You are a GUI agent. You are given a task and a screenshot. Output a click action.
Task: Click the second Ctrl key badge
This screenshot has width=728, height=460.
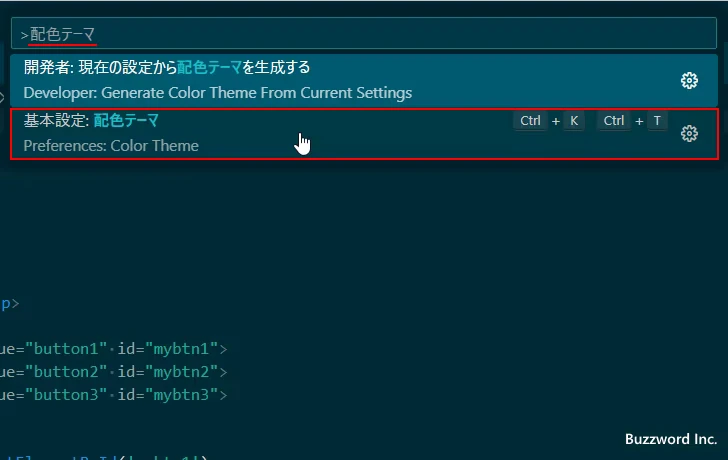pyautogui.click(x=613, y=121)
